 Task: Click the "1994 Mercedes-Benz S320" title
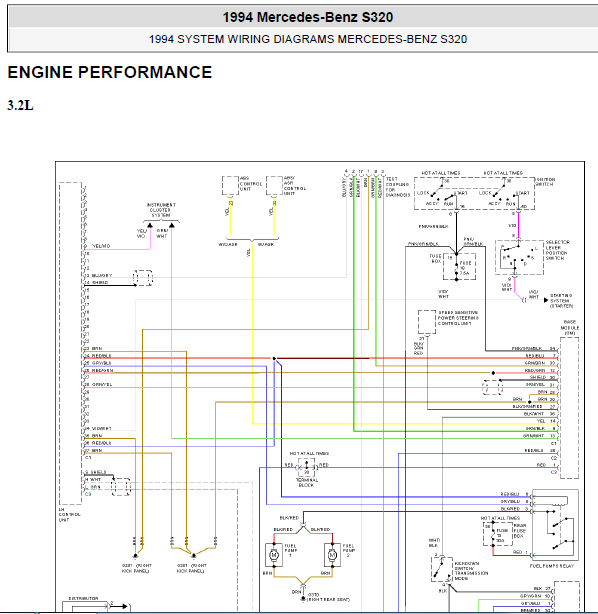click(308, 17)
